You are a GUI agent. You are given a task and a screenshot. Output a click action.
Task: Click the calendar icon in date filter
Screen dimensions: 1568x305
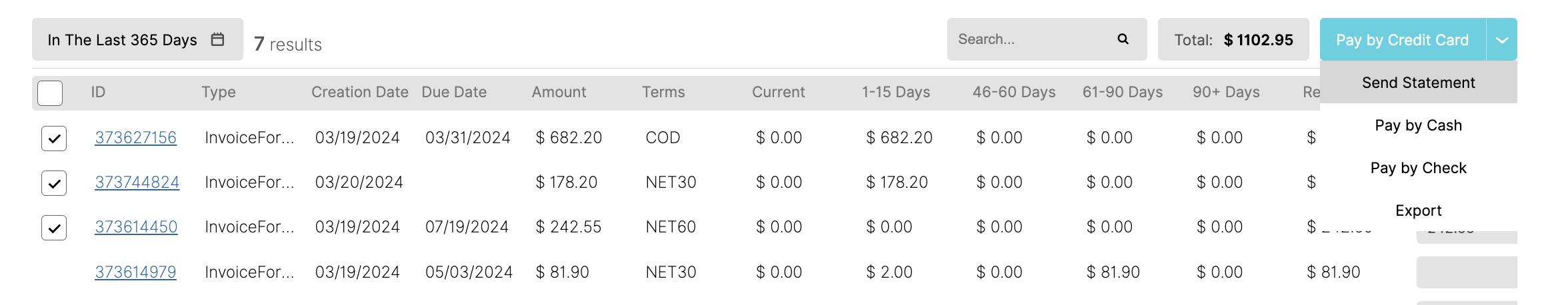pos(217,39)
